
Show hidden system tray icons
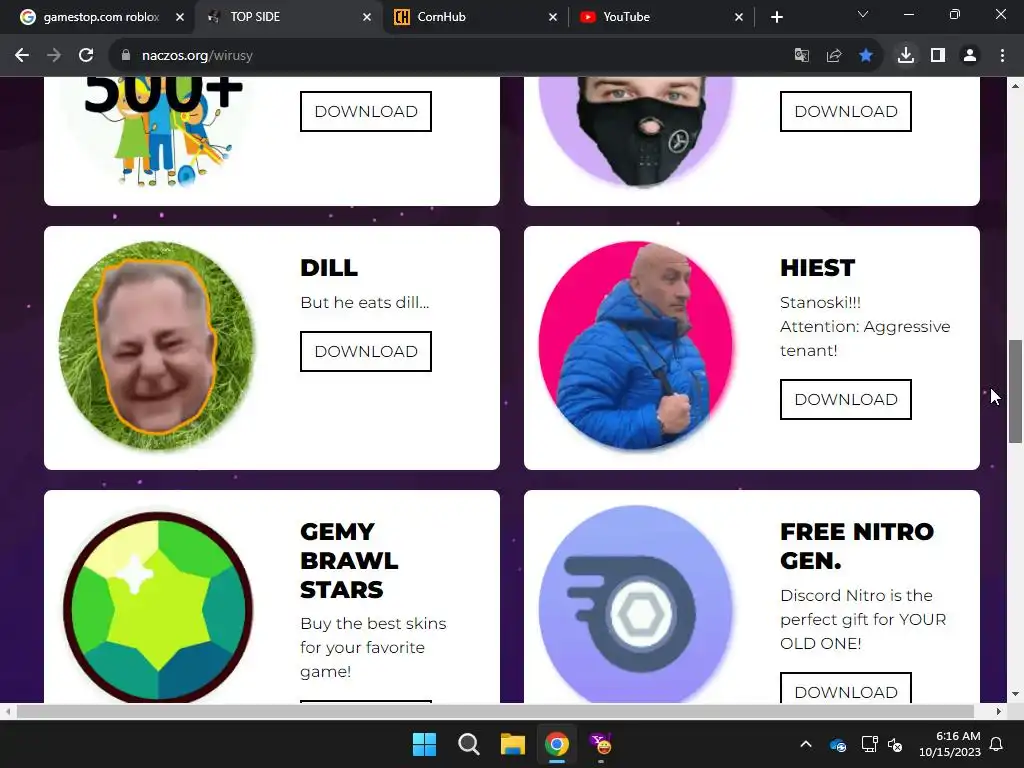coord(806,744)
